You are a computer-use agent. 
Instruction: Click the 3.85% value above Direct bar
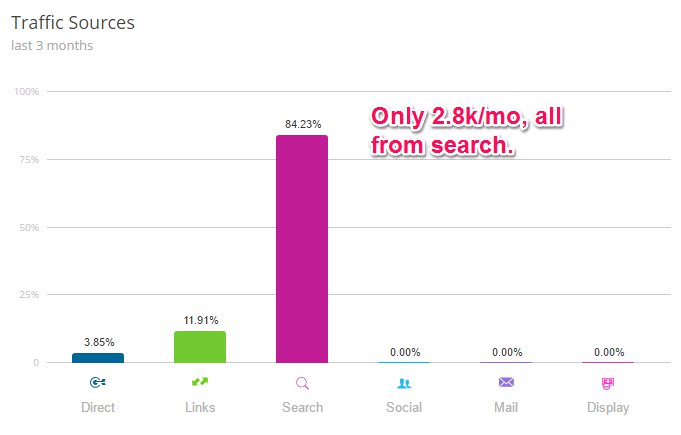click(x=99, y=342)
